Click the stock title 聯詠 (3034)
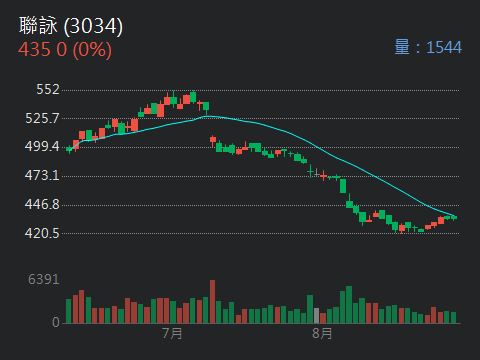The height and width of the screenshot is (360, 480). [71, 26]
